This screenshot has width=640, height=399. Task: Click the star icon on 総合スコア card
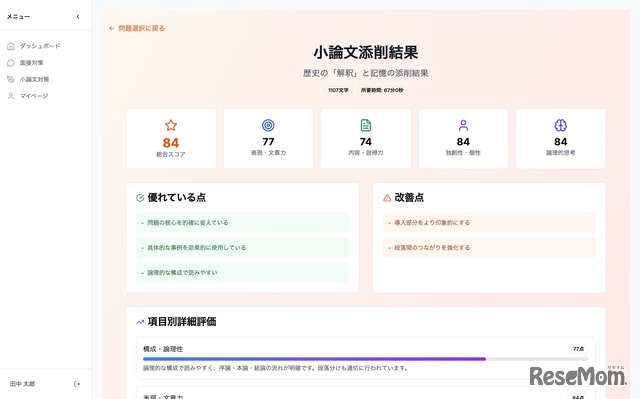[x=171, y=125]
